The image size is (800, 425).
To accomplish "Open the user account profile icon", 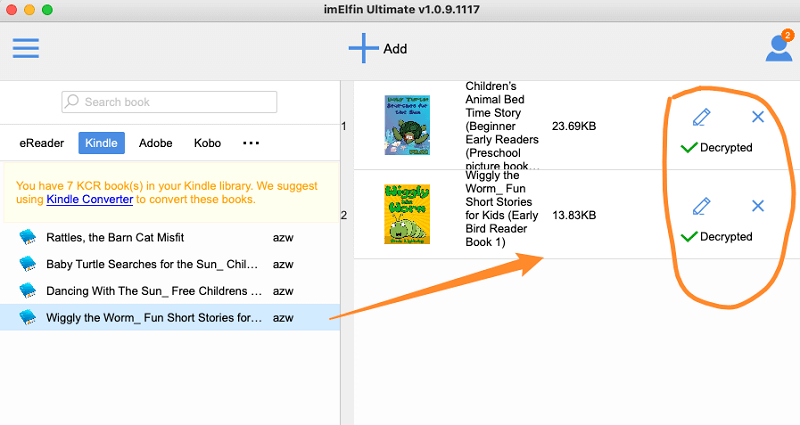I will [779, 48].
